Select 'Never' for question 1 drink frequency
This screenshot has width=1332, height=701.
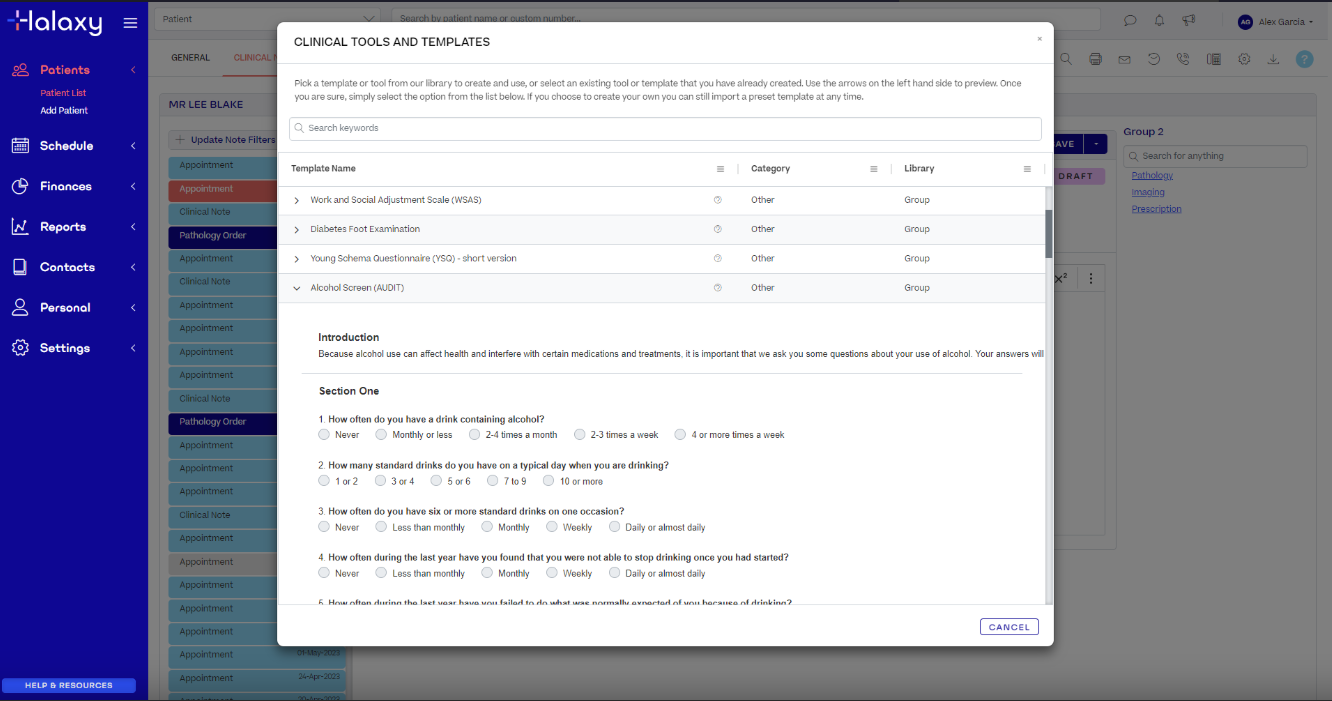point(324,435)
